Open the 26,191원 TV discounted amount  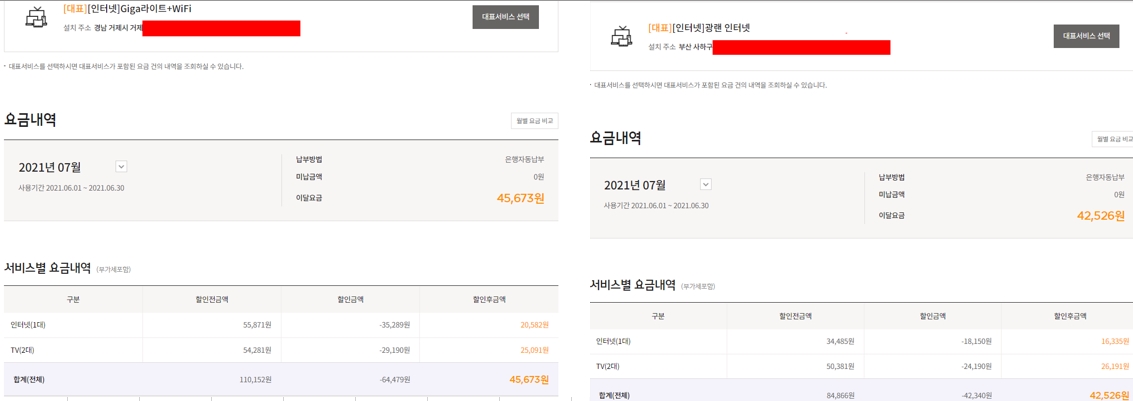(x=1114, y=366)
